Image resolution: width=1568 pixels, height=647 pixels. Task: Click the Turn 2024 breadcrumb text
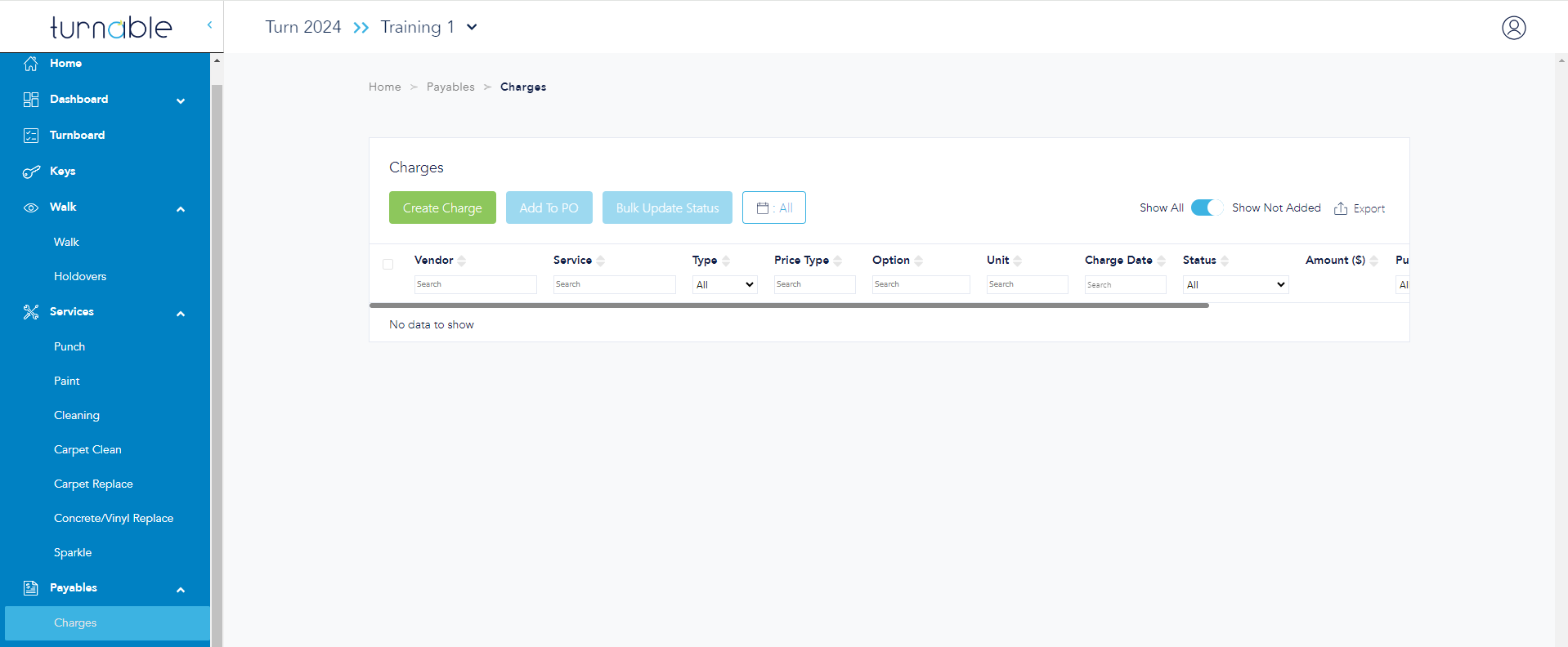click(x=303, y=27)
